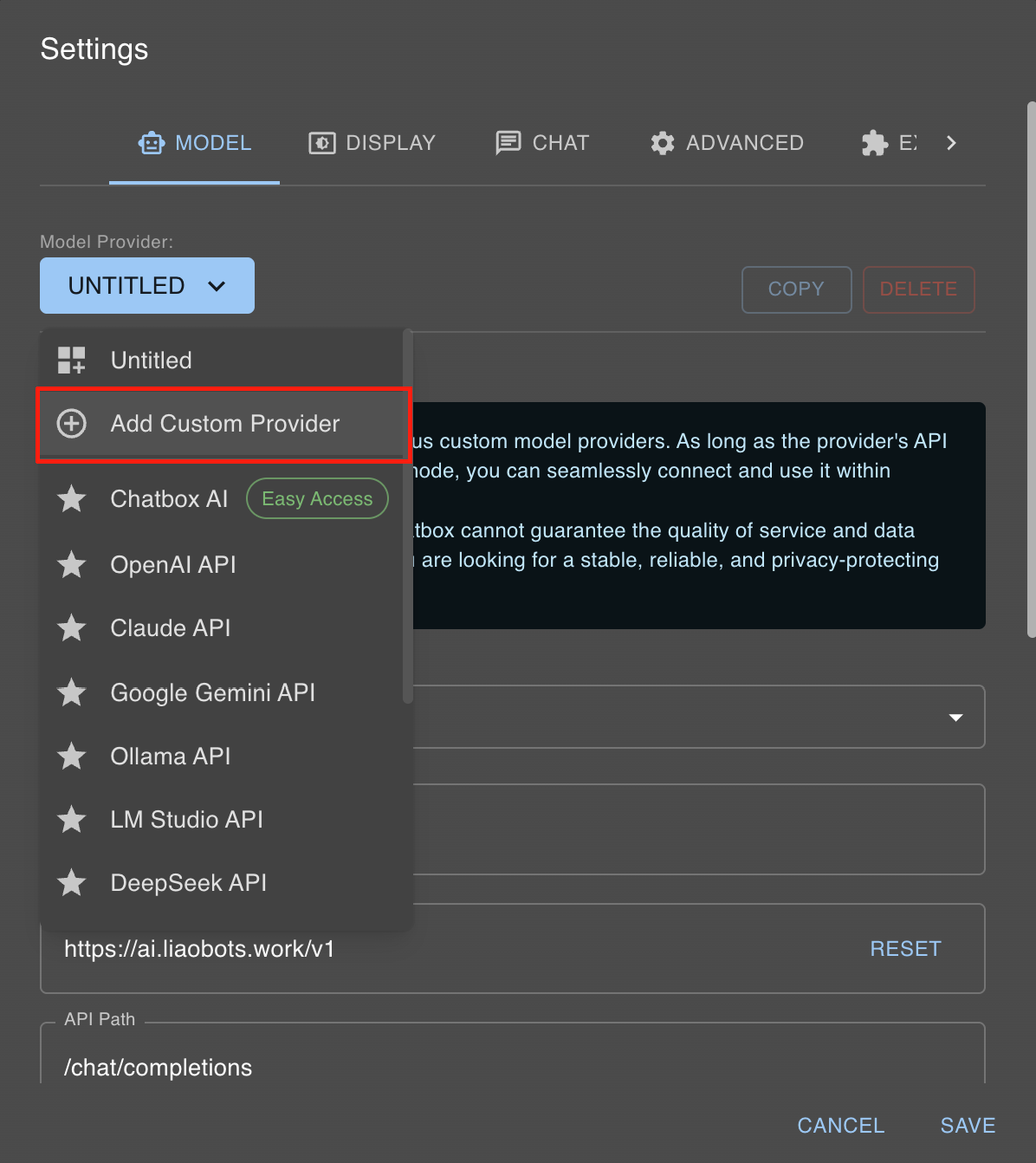
Task: Select LM Studio API provider
Action: (x=223, y=820)
